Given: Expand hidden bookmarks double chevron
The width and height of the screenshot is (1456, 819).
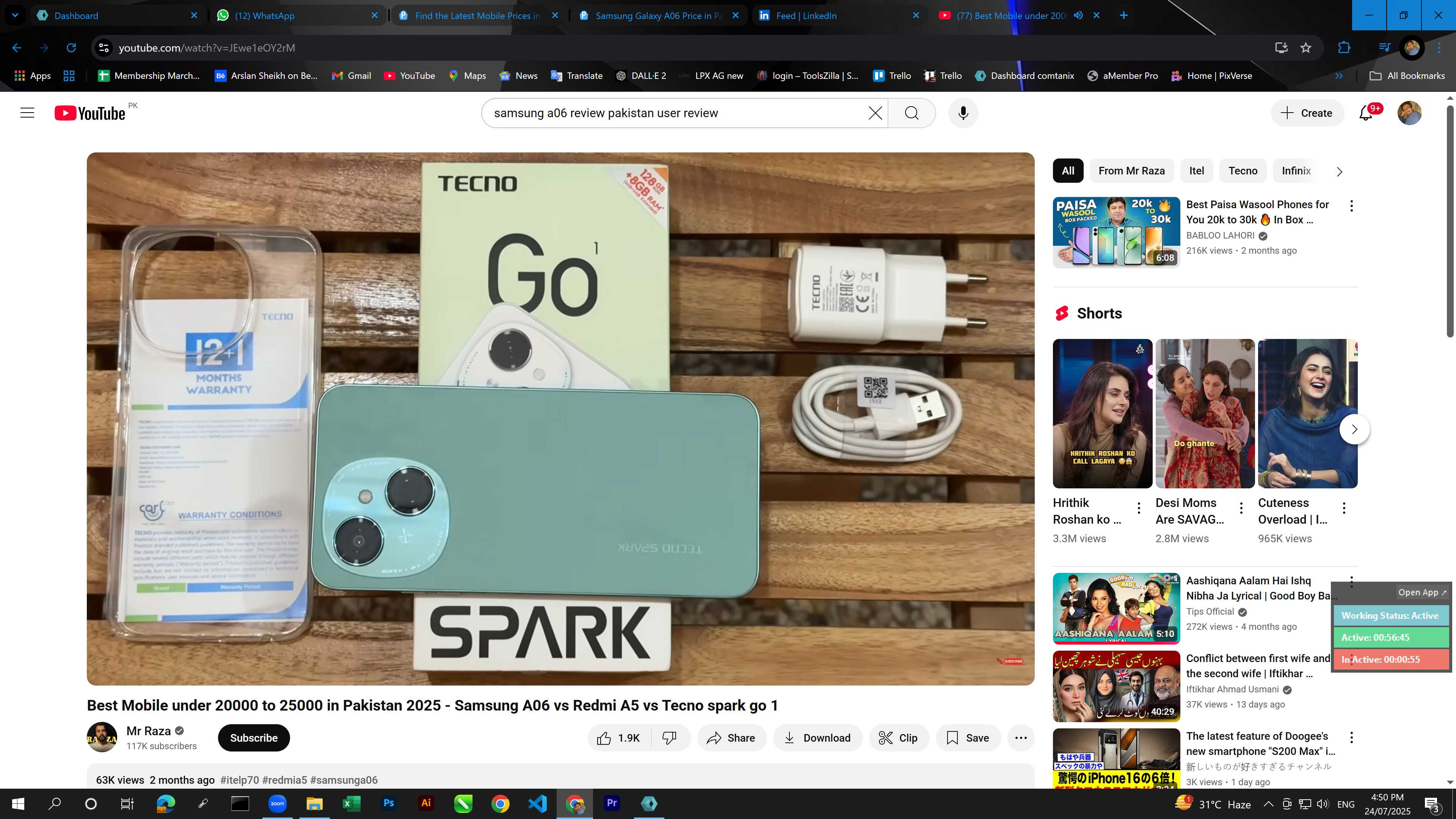Looking at the screenshot, I should (1339, 76).
